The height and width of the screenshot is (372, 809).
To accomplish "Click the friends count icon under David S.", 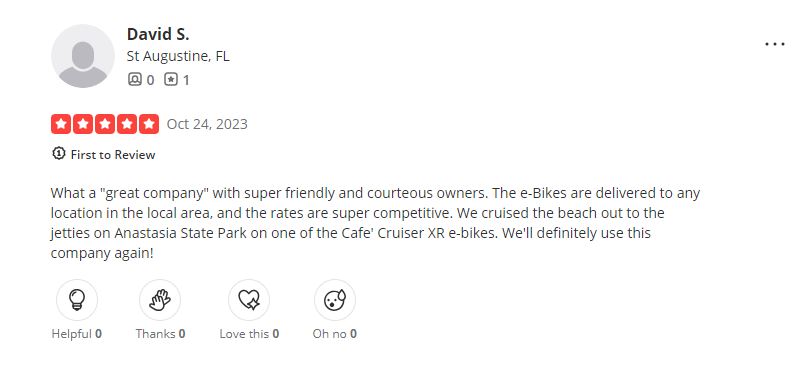I will coord(135,79).
